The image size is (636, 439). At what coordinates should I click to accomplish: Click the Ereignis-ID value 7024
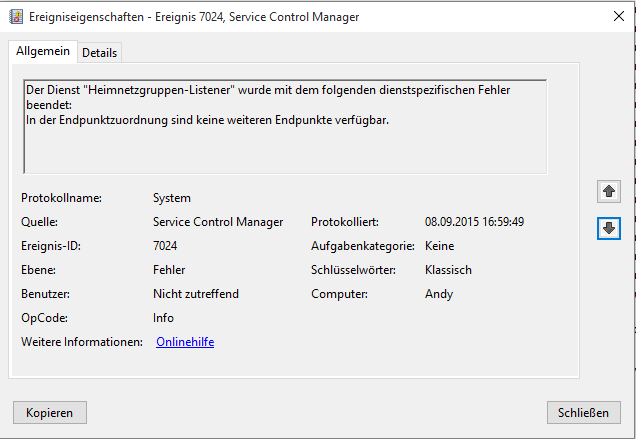(x=166, y=246)
